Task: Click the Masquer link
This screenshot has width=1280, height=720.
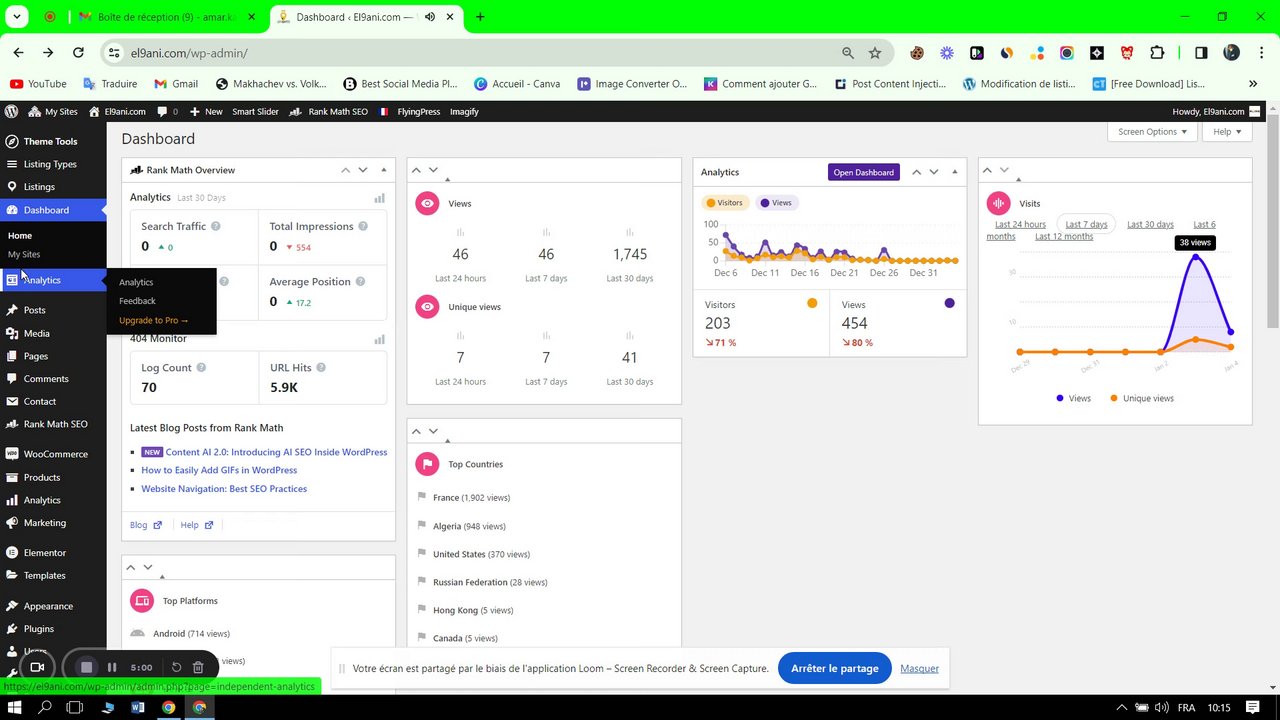Action: point(919,668)
